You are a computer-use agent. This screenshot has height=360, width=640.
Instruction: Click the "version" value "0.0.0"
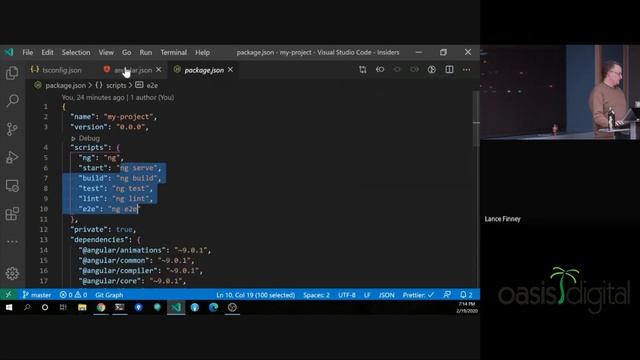130,127
